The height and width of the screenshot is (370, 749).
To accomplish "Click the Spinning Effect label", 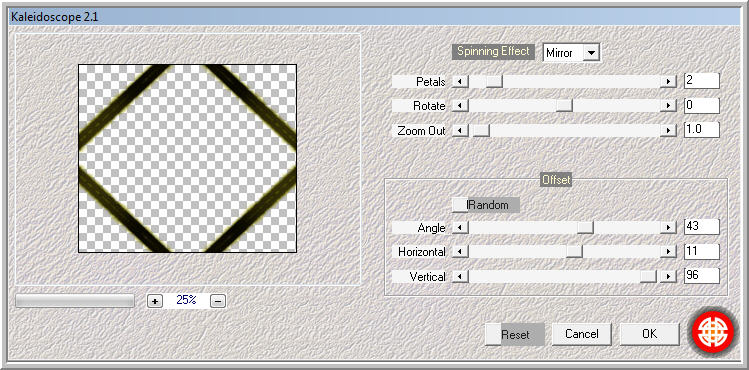I will coord(493,52).
